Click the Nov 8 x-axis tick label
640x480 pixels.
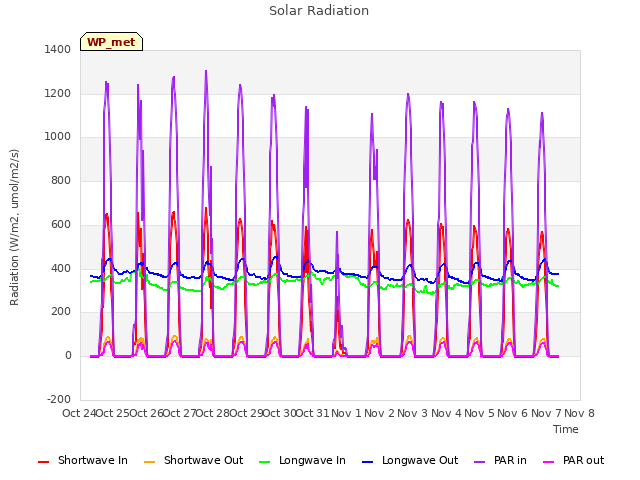[579, 413]
